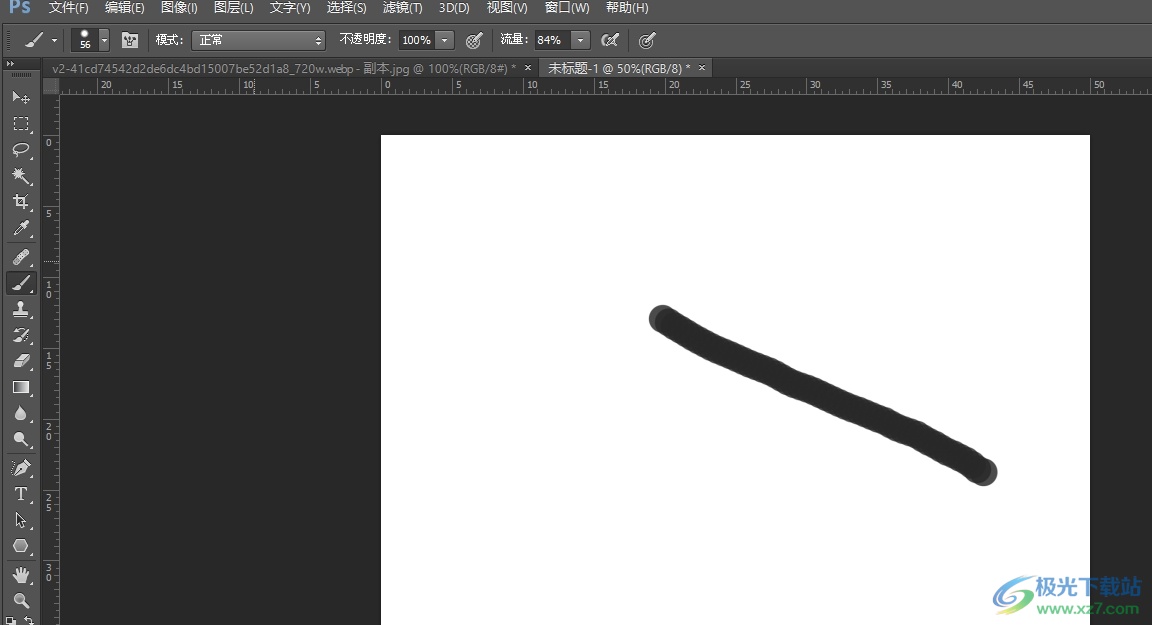
Task: Open the 图像(I) menu
Action: click(179, 8)
